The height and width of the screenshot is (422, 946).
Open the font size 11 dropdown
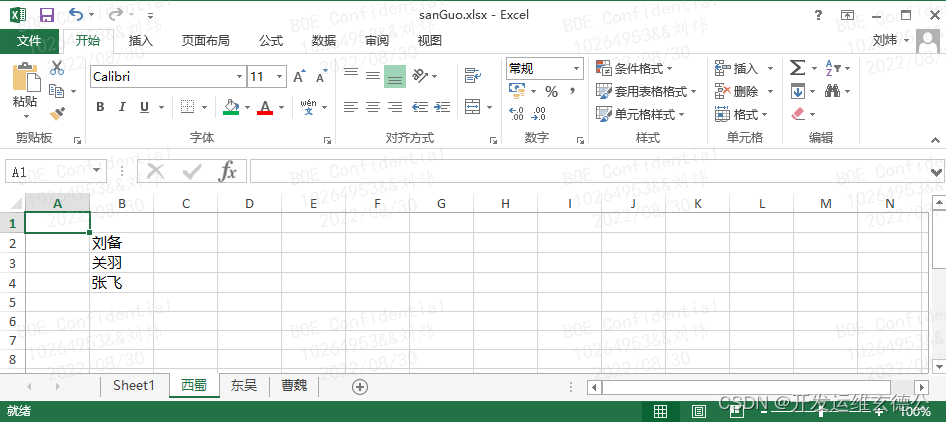coord(280,77)
